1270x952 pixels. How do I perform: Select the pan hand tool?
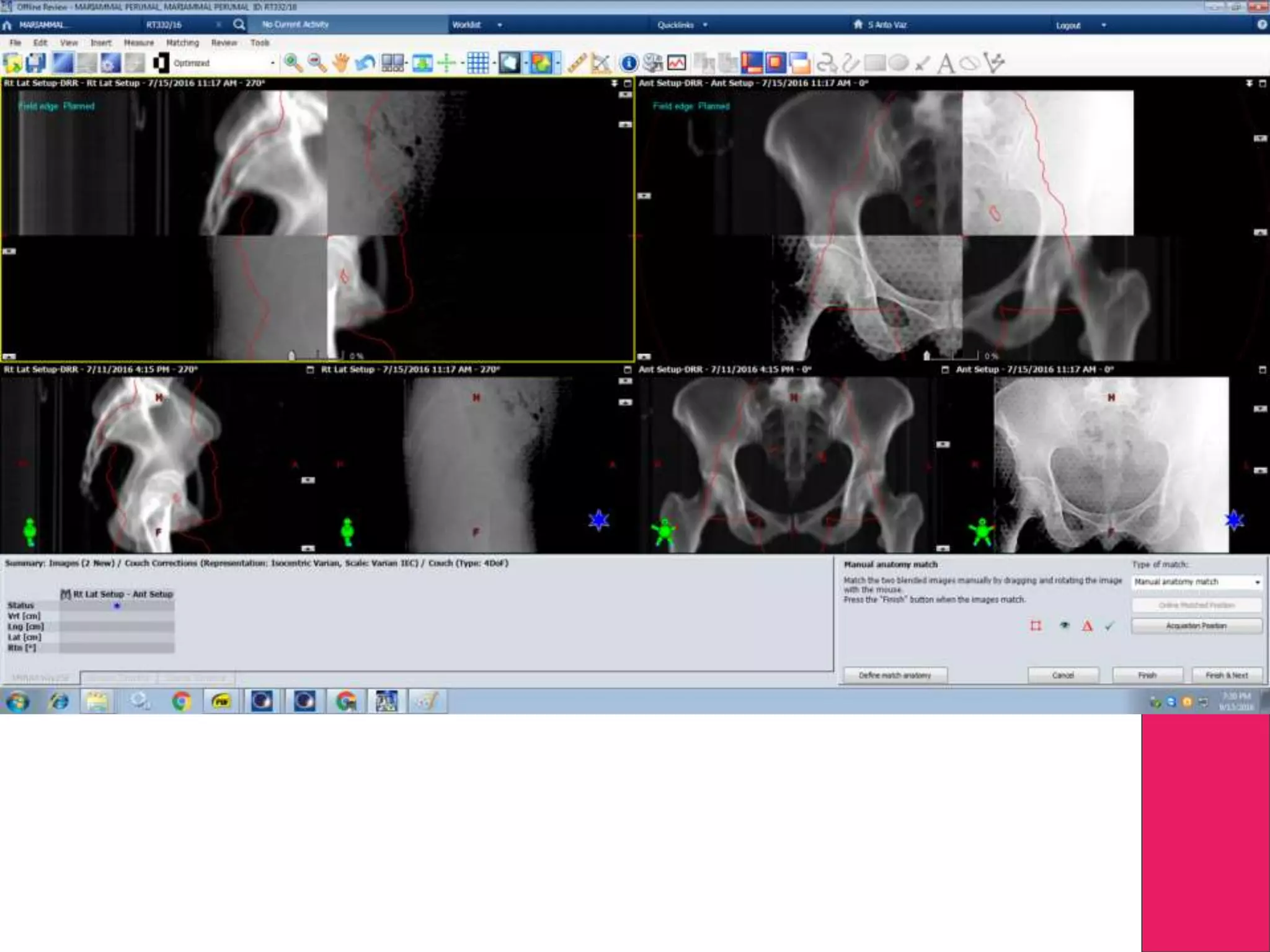(340, 63)
